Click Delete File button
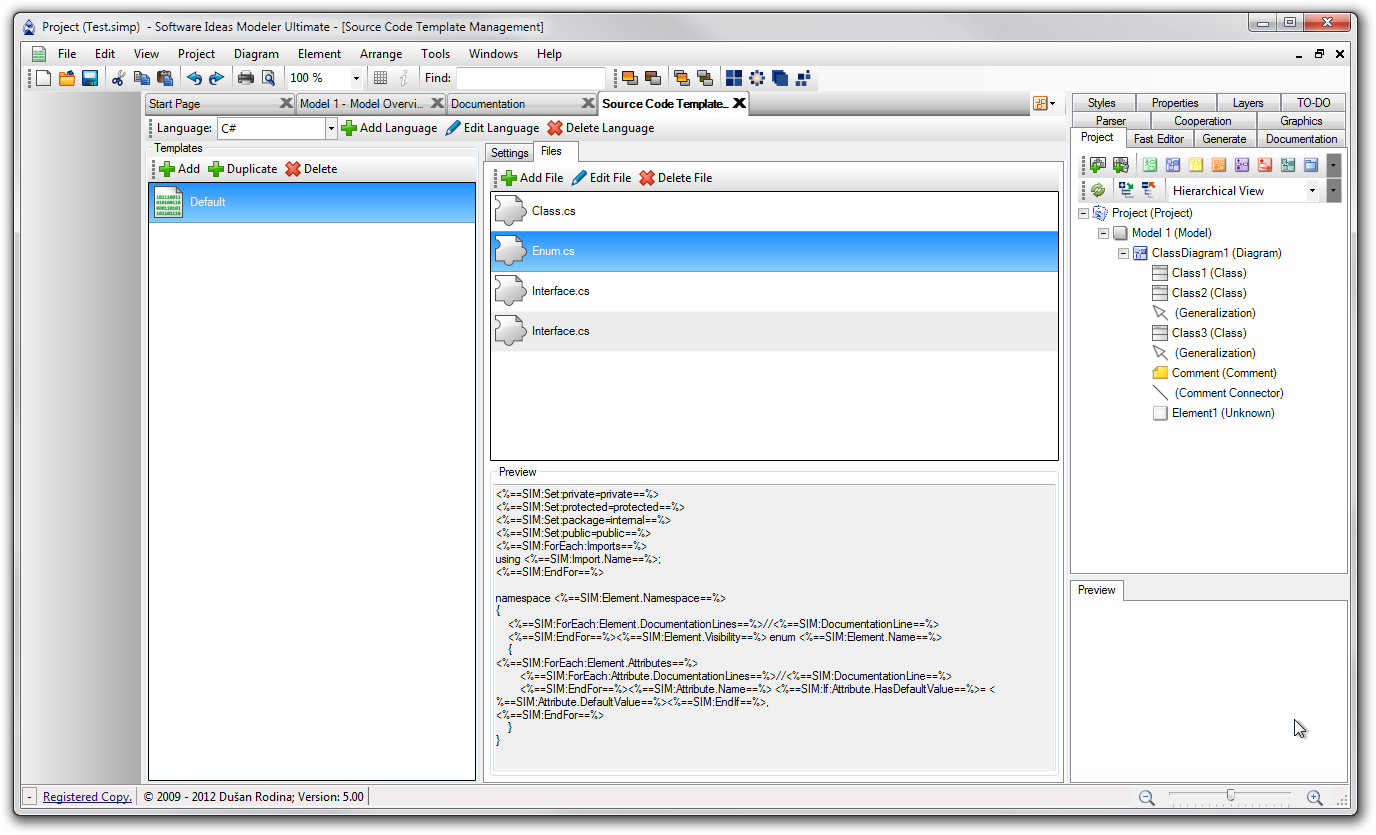The image size is (1376, 835). pyautogui.click(x=676, y=178)
